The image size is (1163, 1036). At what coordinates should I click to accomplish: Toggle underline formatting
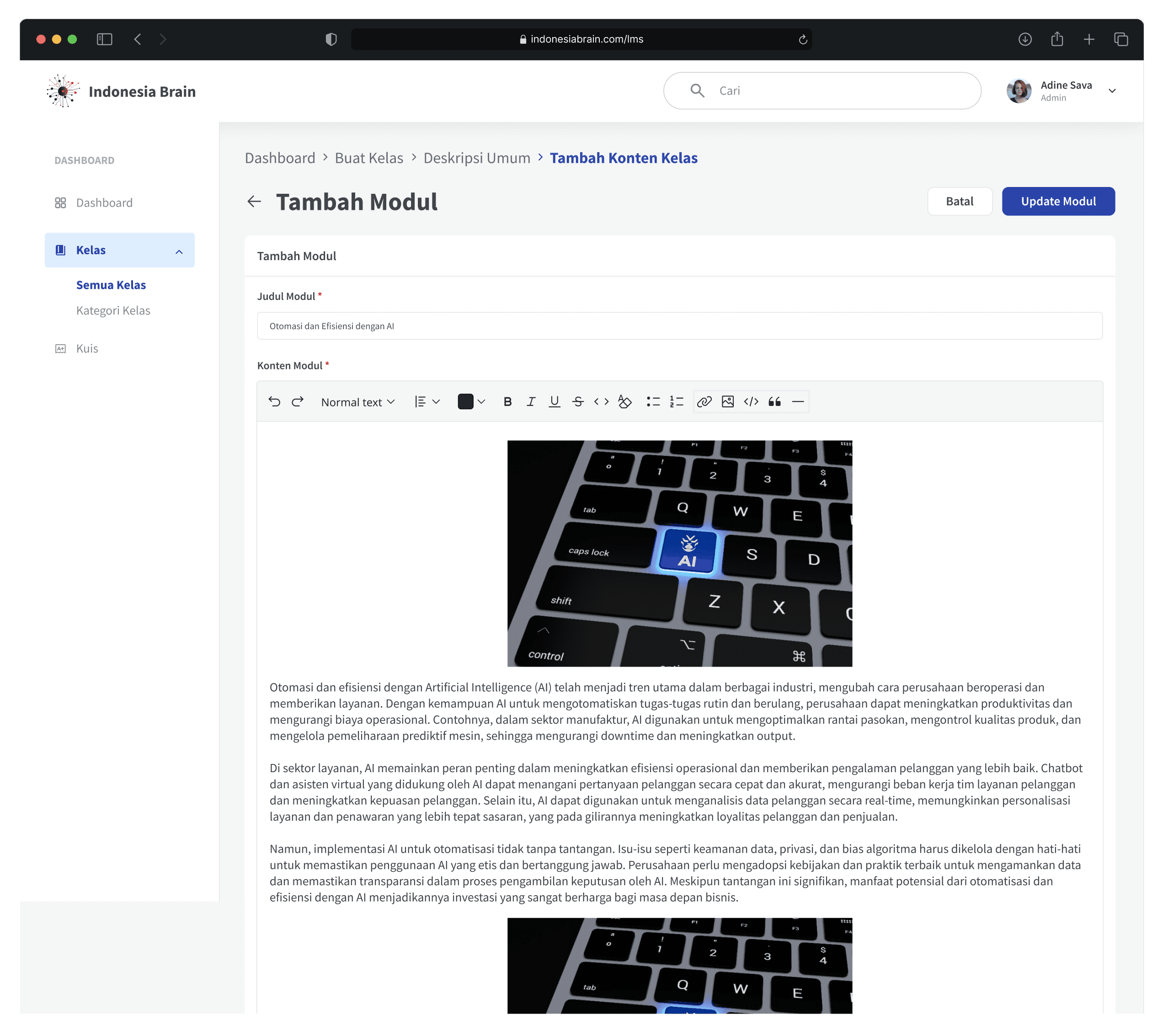(554, 402)
